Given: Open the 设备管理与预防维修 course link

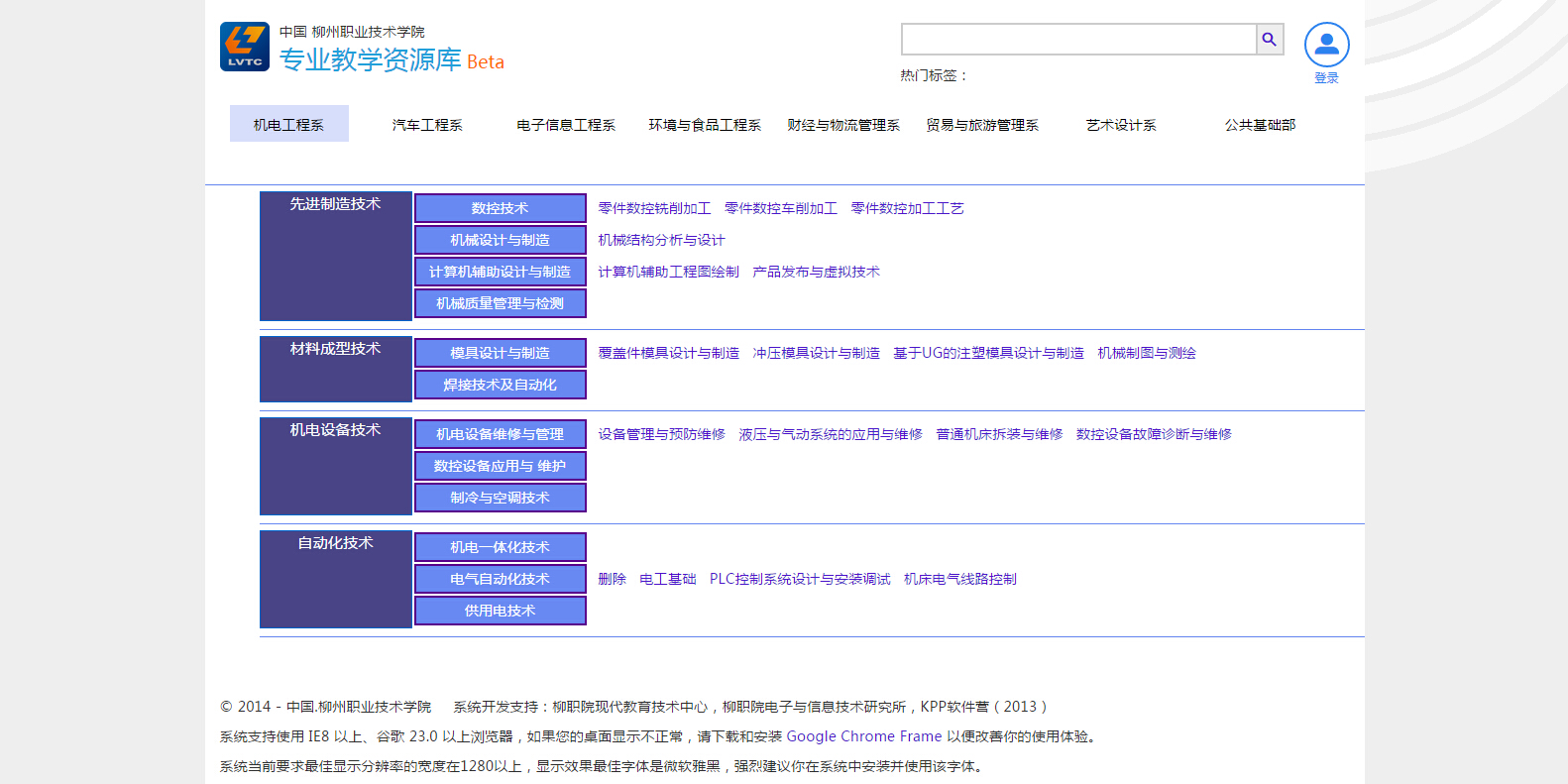Looking at the screenshot, I should click(661, 434).
